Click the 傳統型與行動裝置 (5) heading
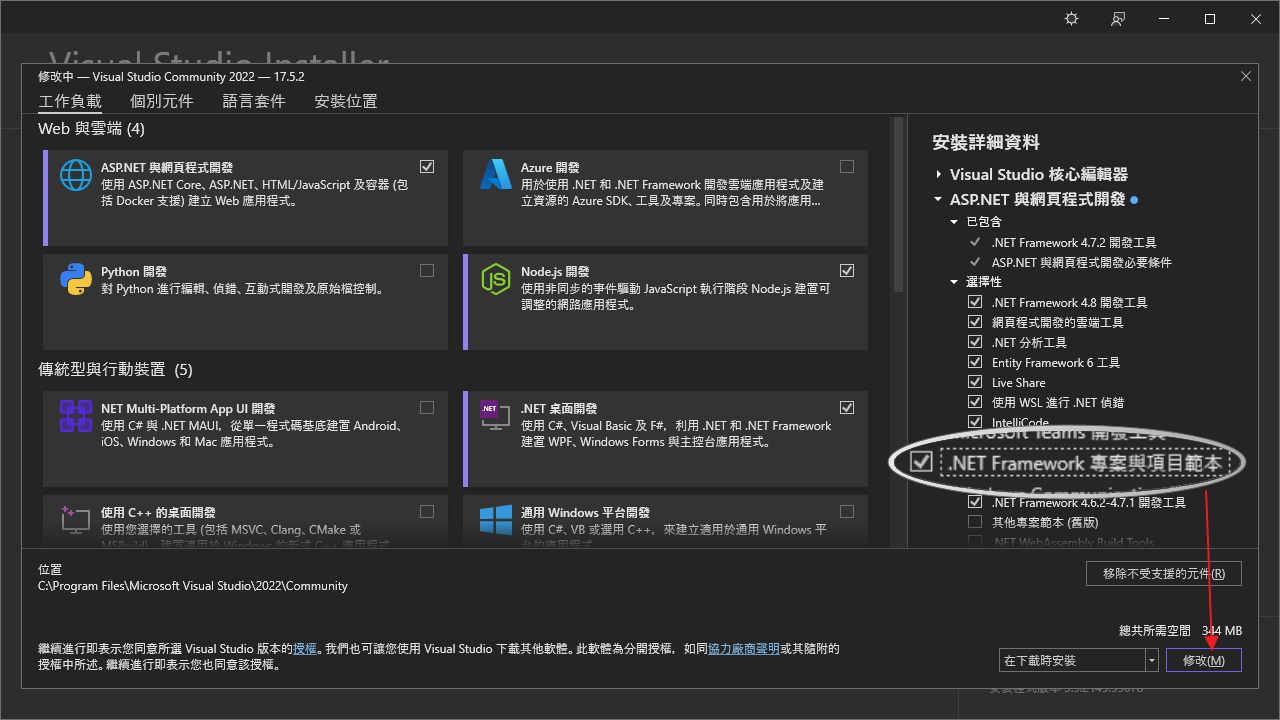The image size is (1280, 720). coord(115,370)
